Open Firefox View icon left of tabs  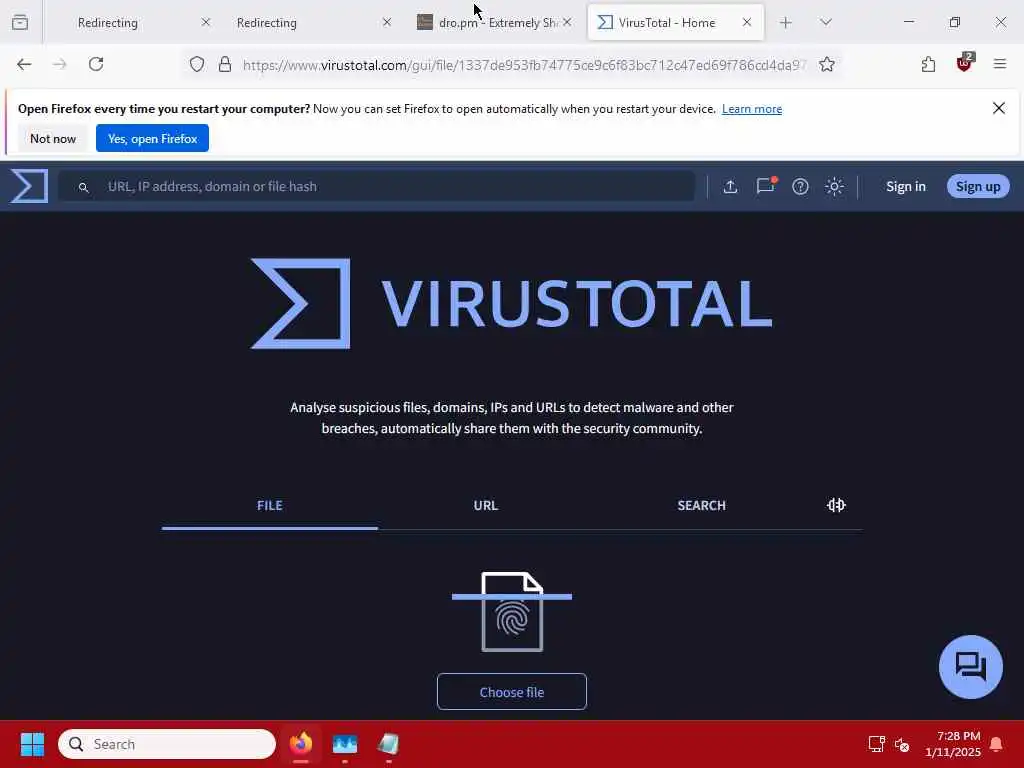20,22
